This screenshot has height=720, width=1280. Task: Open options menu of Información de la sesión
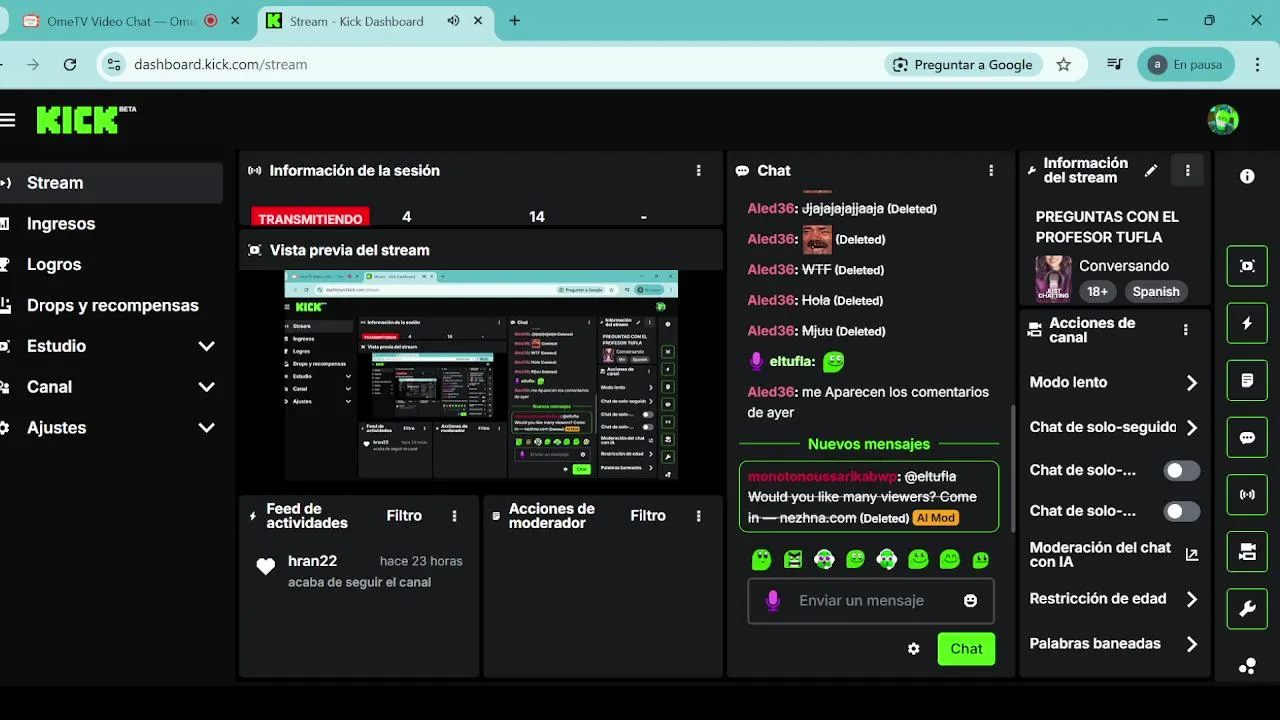[699, 171]
